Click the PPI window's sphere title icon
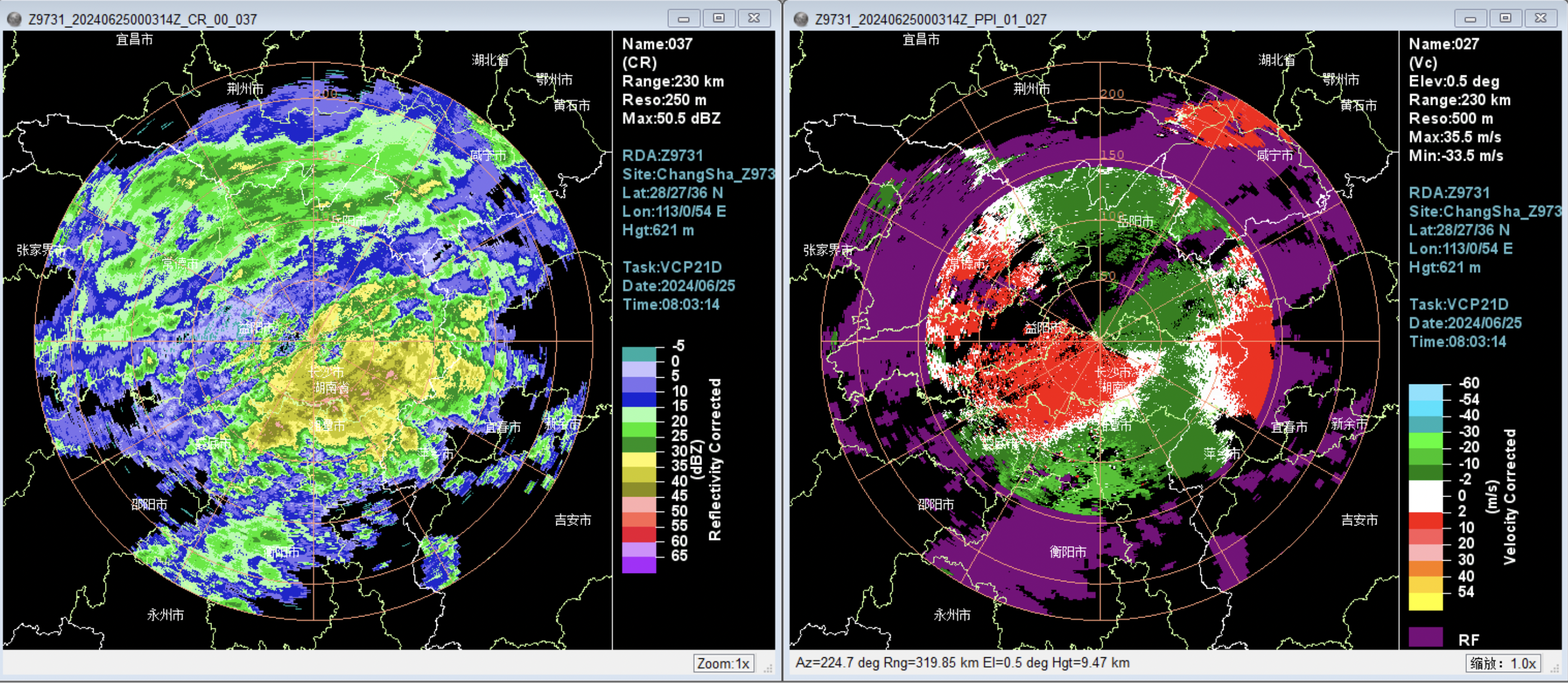1568x684 pixels. (x=800, y=19)
